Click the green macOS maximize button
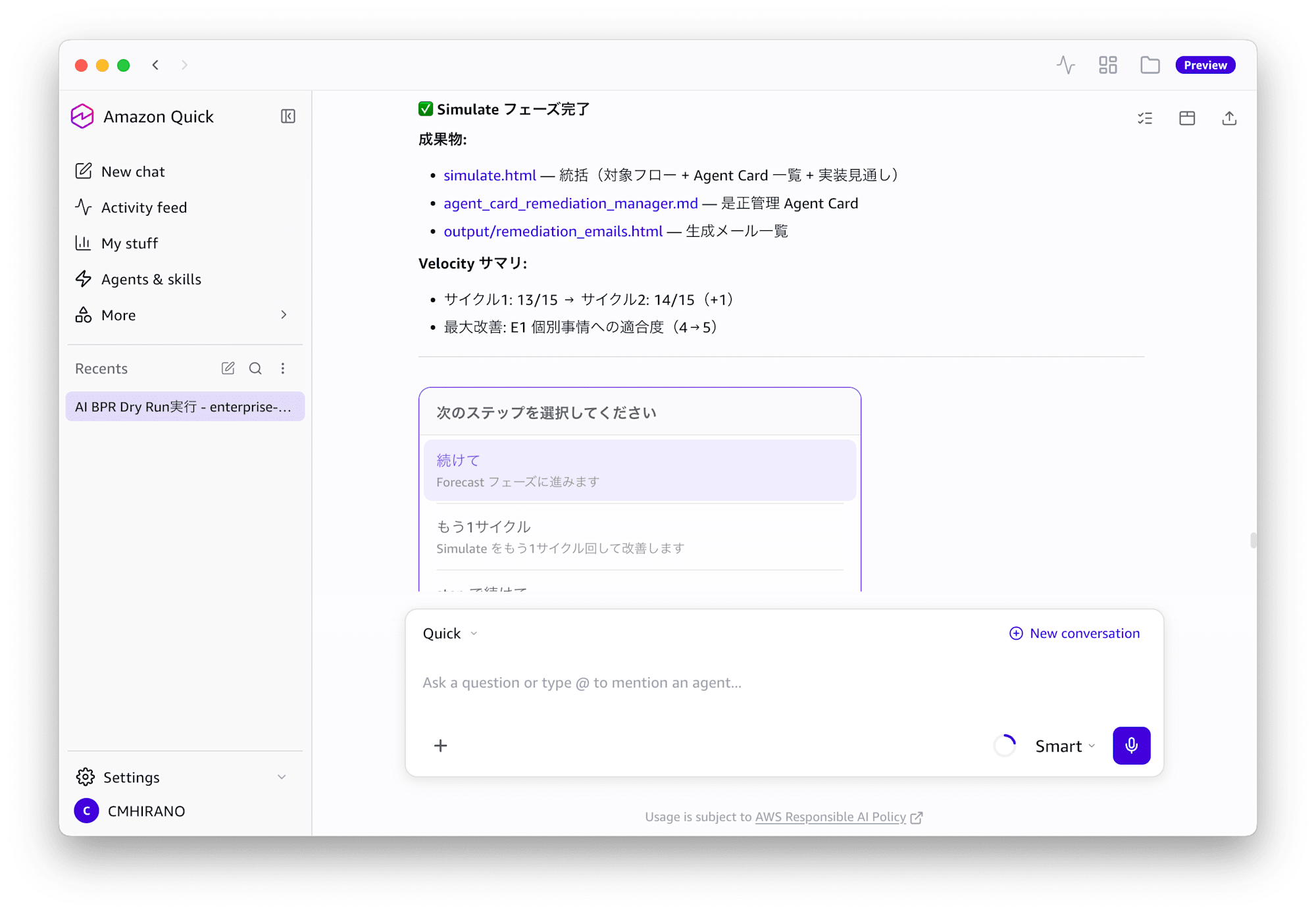The height and width of the screenshot is (914, 1316). (124, 65)
